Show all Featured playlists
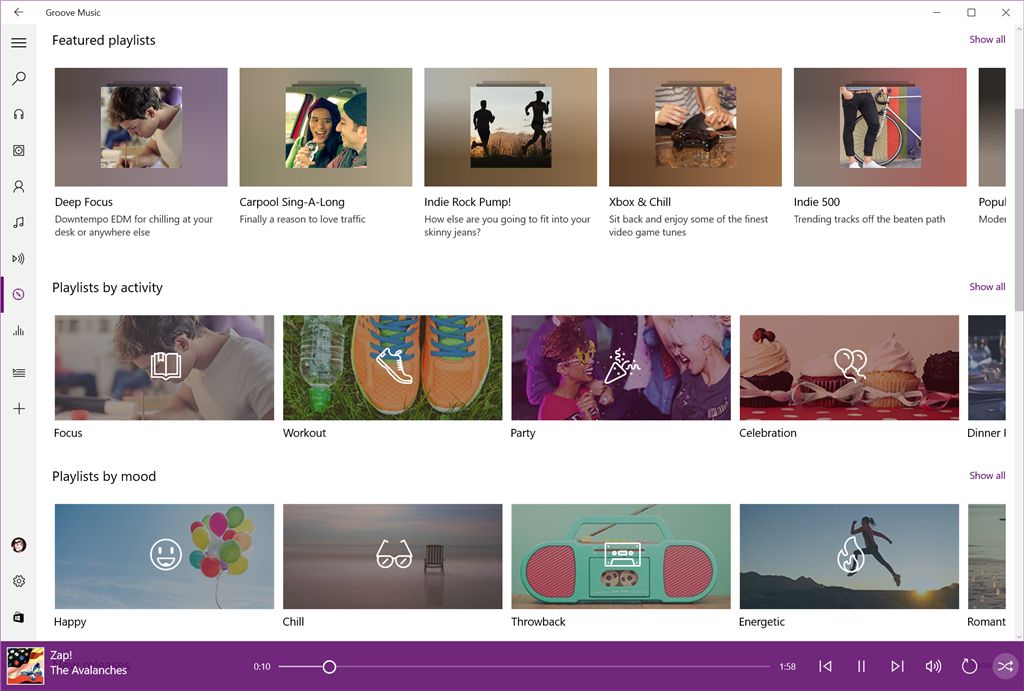This screenshot has width=1024, height=691. click(x=987, y=39)
